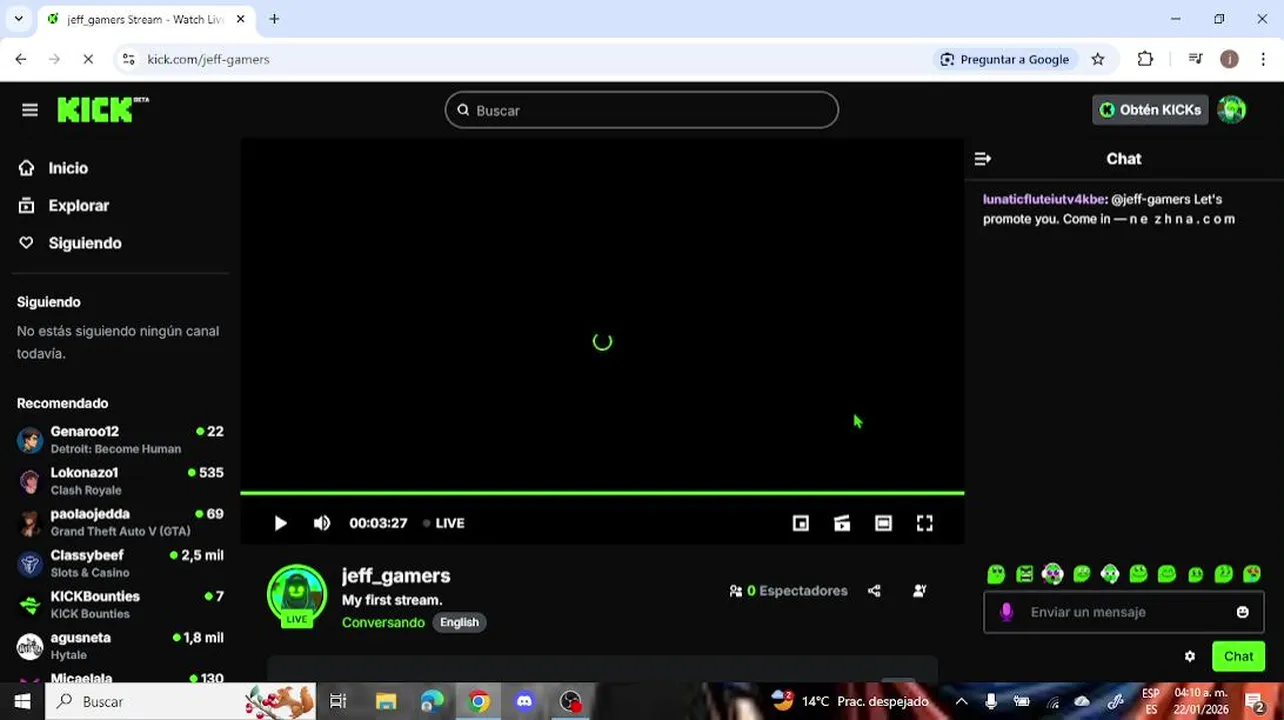Click the English language tag

pyautogui.click(x=459, y=622)
